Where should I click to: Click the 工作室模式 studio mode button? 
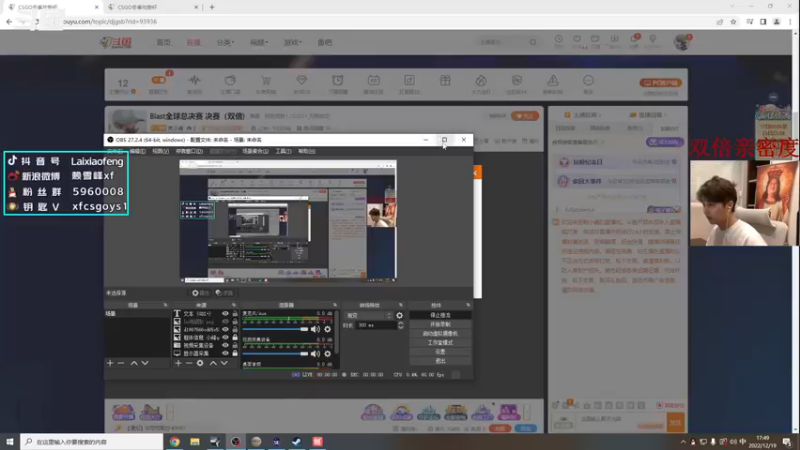pos(440,343)
